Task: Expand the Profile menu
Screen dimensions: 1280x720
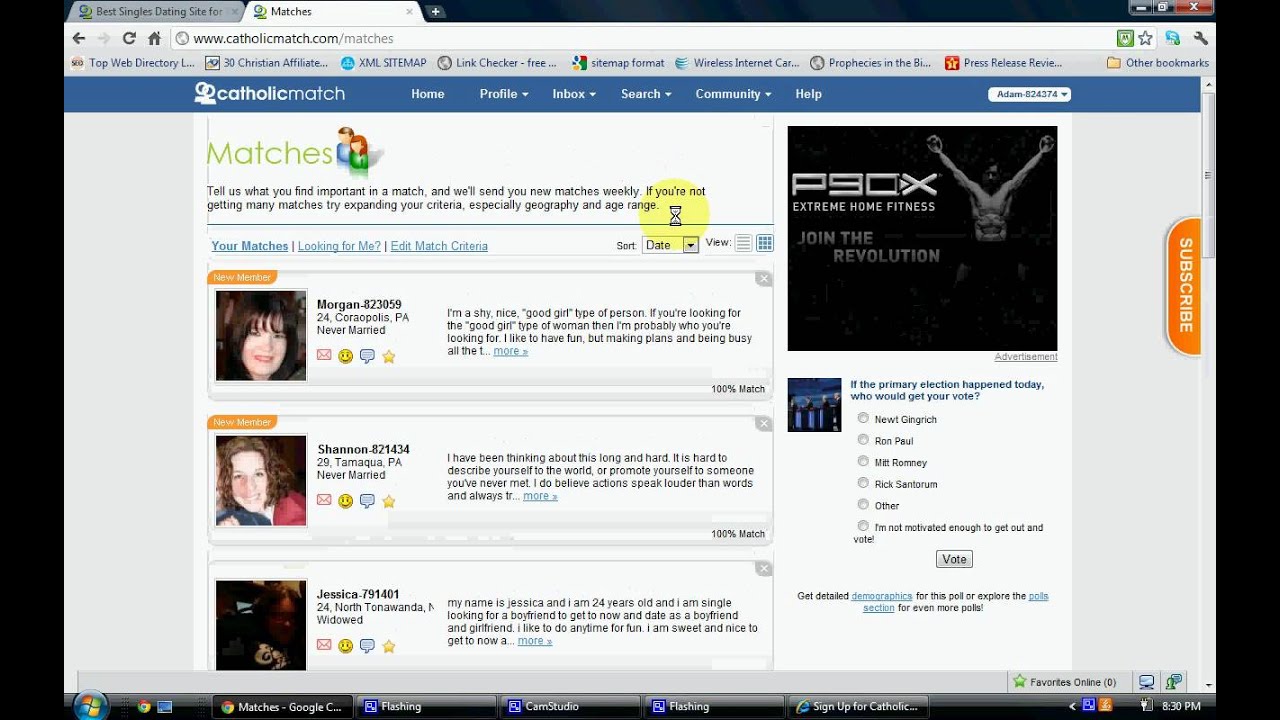Action: 503,94
